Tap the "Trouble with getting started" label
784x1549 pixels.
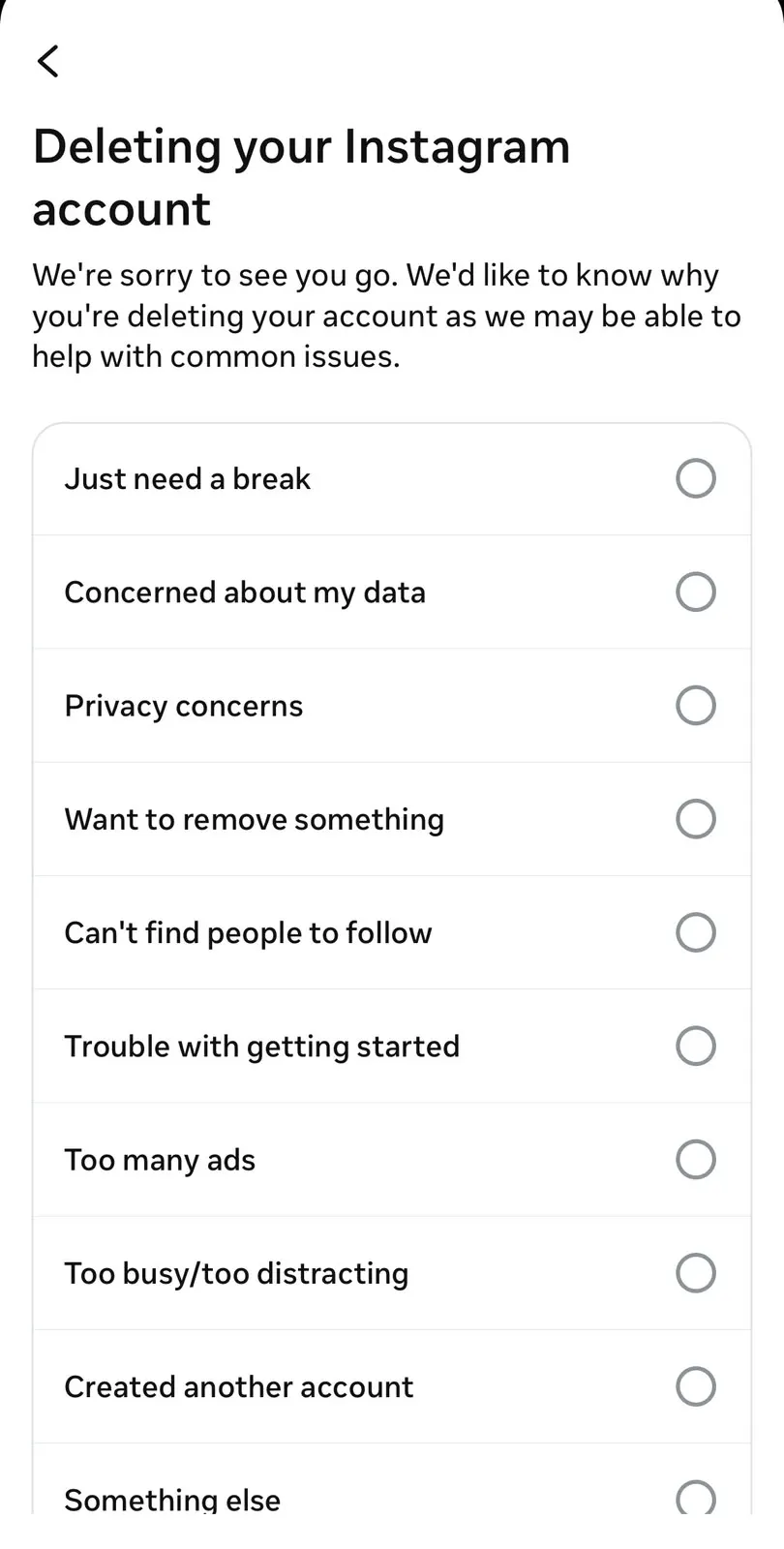pyautogui.click(x=262, y=1047)
